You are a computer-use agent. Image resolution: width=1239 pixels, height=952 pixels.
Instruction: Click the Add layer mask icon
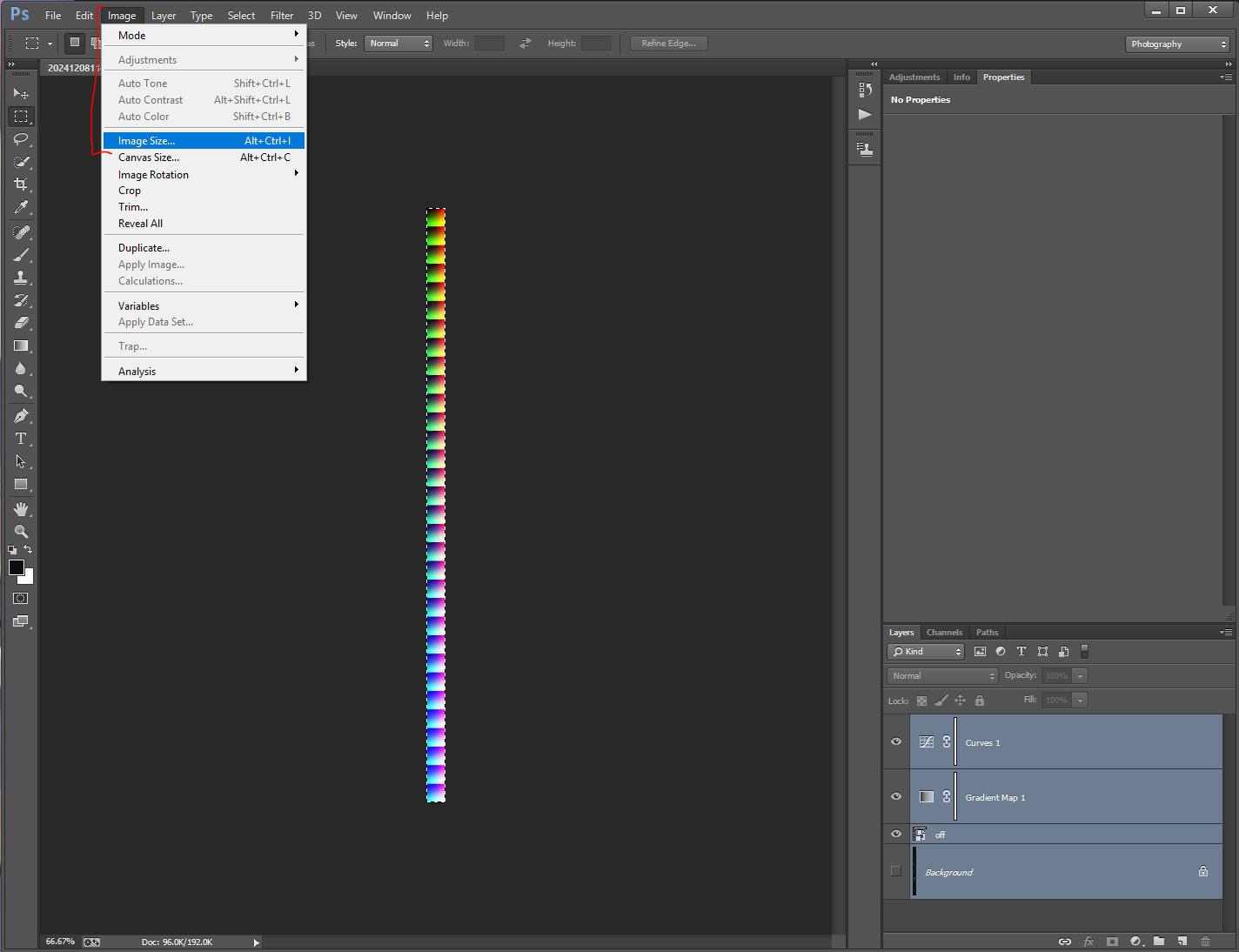[1112, 942]
